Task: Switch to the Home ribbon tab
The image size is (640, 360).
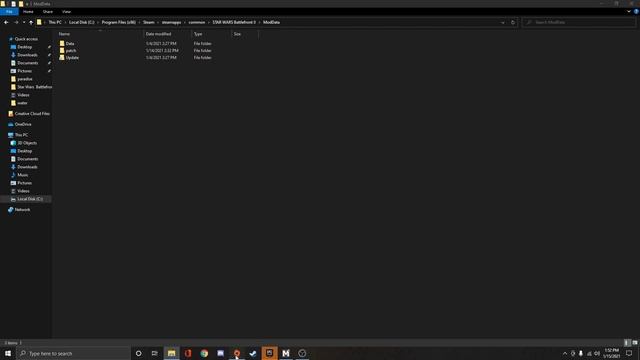Action: [x=28, y=12]
